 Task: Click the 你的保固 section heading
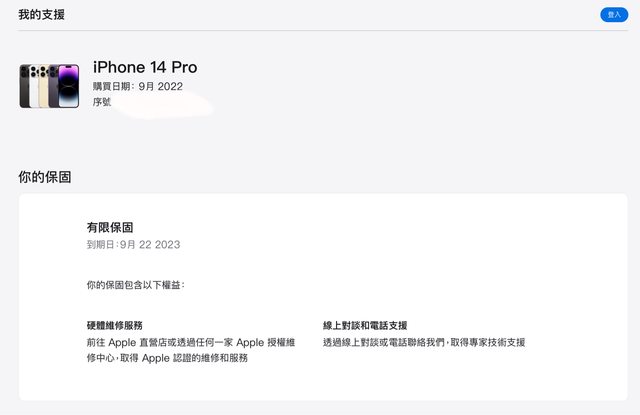click(x=45, y=177)
